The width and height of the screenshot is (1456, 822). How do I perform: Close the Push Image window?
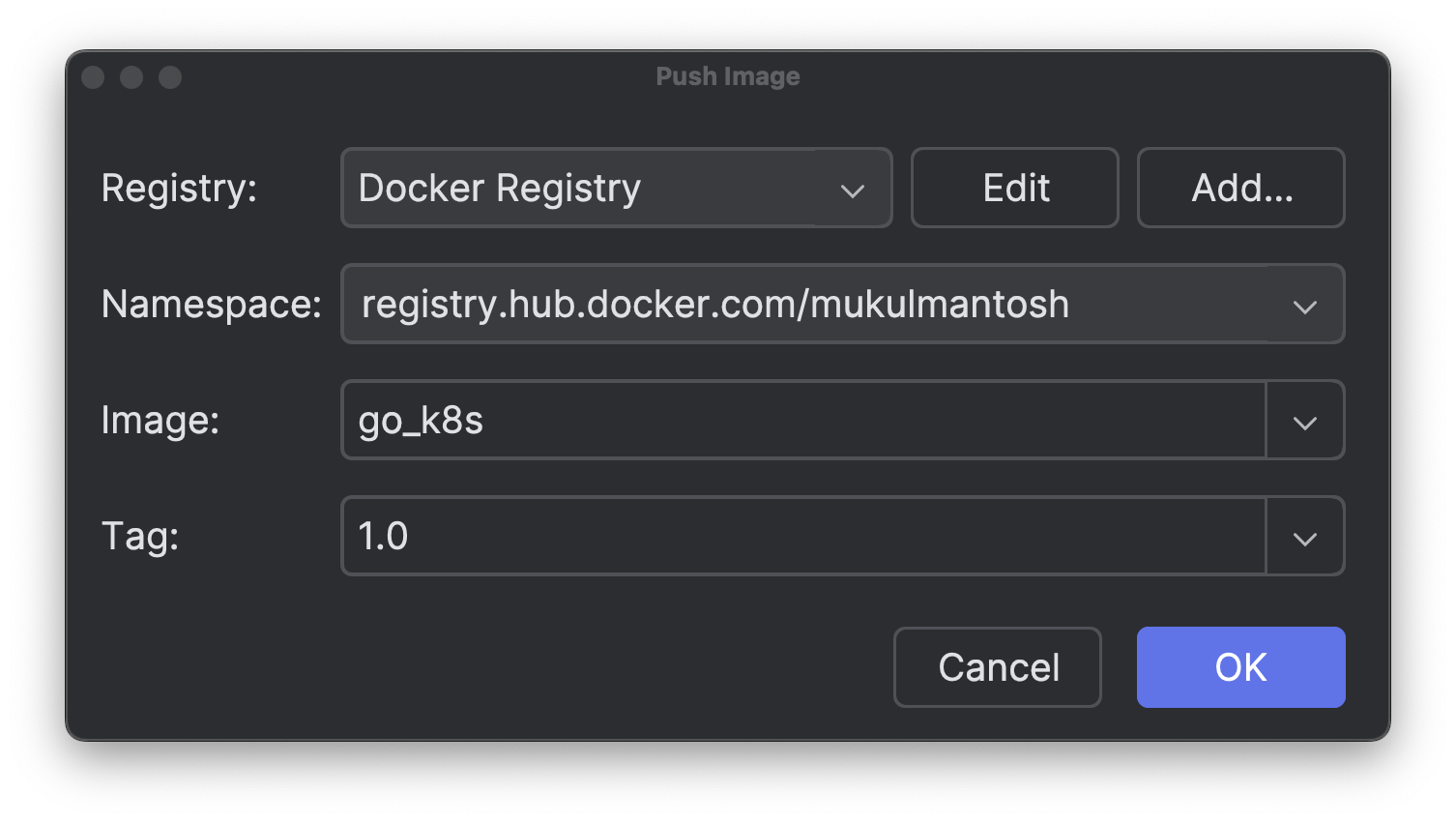point(93,77)
